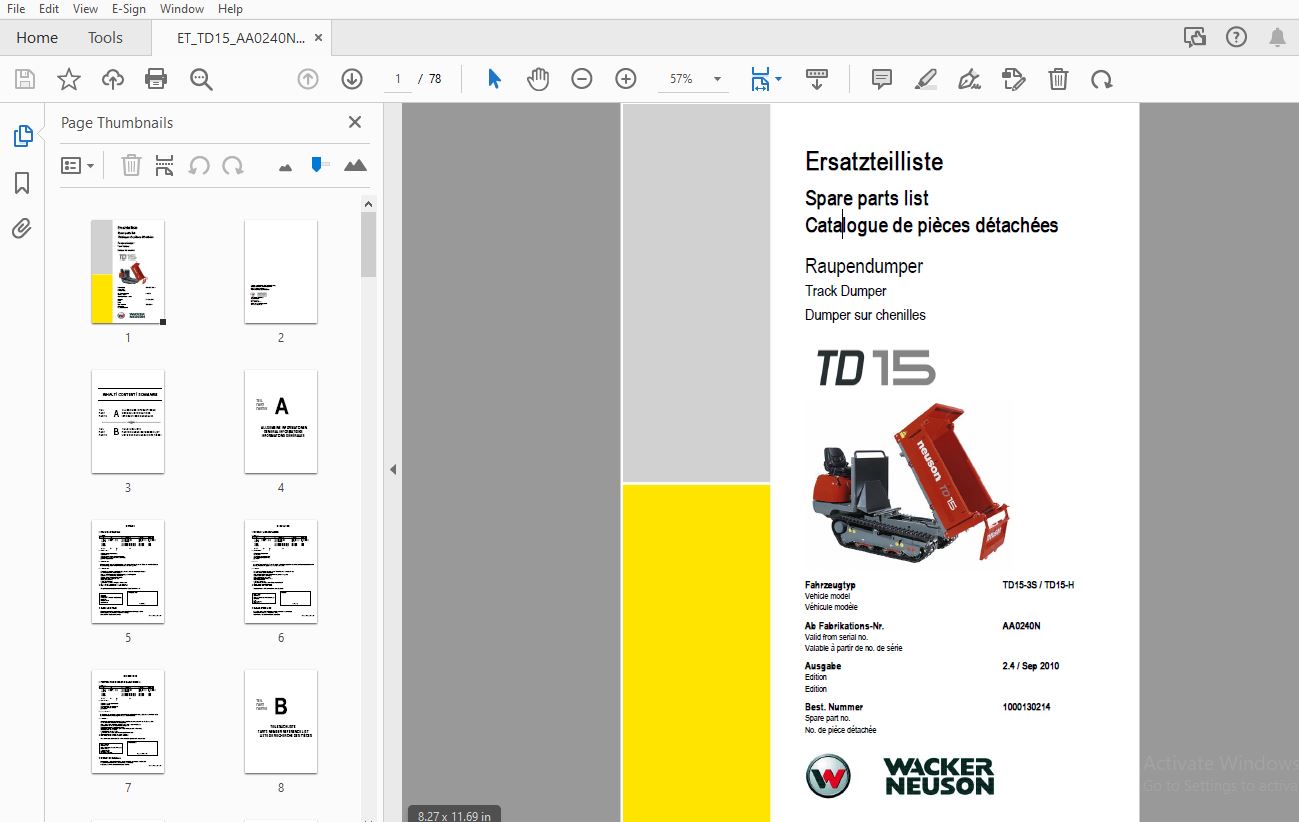Click the 57% zoom value field

click(x=681, y=79)
